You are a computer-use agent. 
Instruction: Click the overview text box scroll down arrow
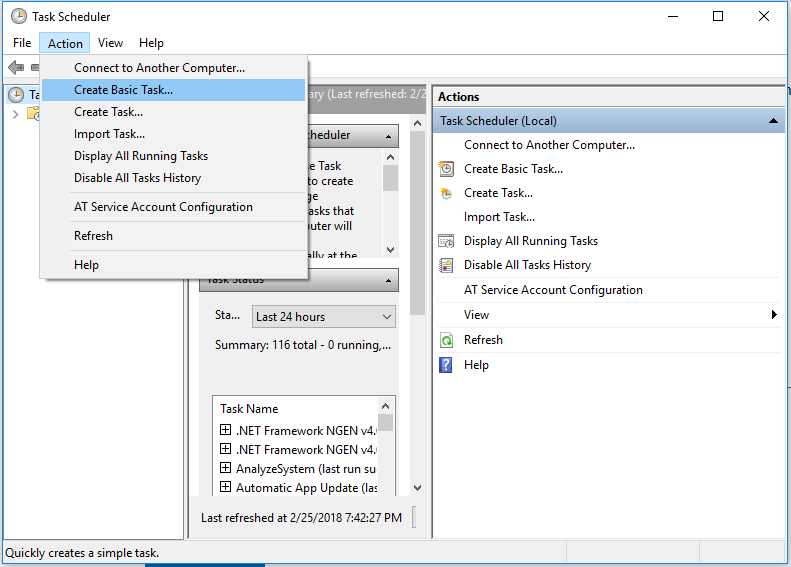[390, 250]
